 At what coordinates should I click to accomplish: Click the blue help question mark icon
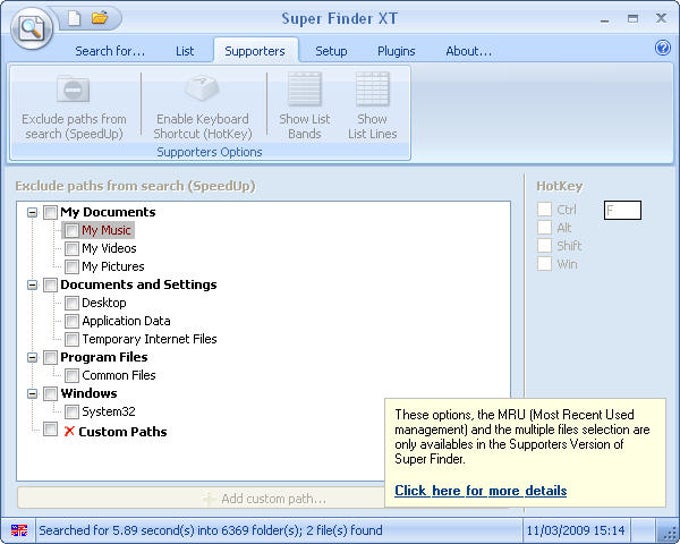(662, 47)
